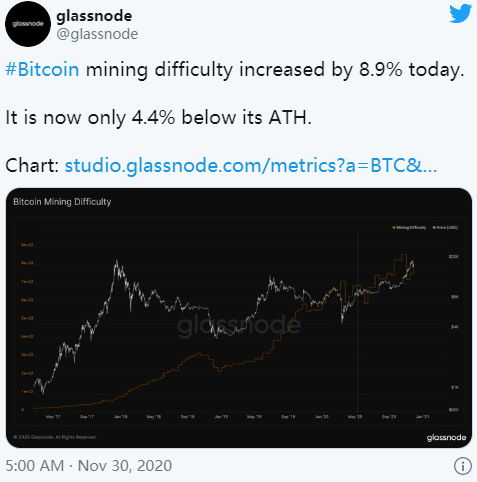Click the glassnode watermark in chart center
Image resolution: width=477 pixels, height=482 pixels.
239,326
